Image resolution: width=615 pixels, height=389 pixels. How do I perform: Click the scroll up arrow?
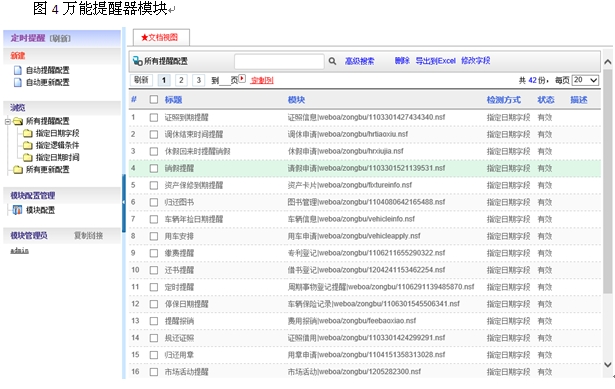(608, 62)
